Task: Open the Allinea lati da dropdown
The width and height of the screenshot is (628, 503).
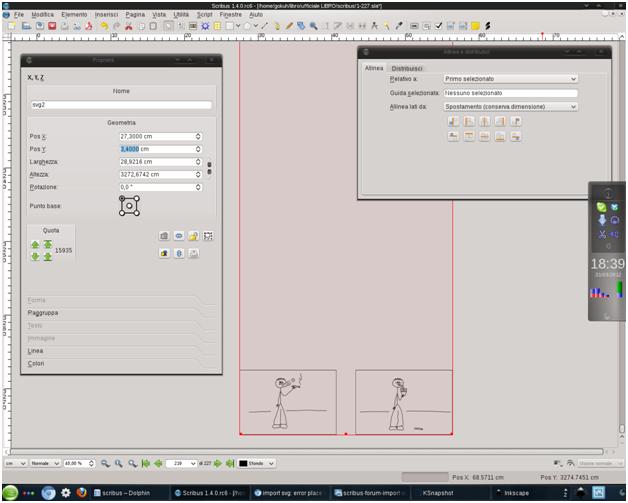Action: [511, 107]
